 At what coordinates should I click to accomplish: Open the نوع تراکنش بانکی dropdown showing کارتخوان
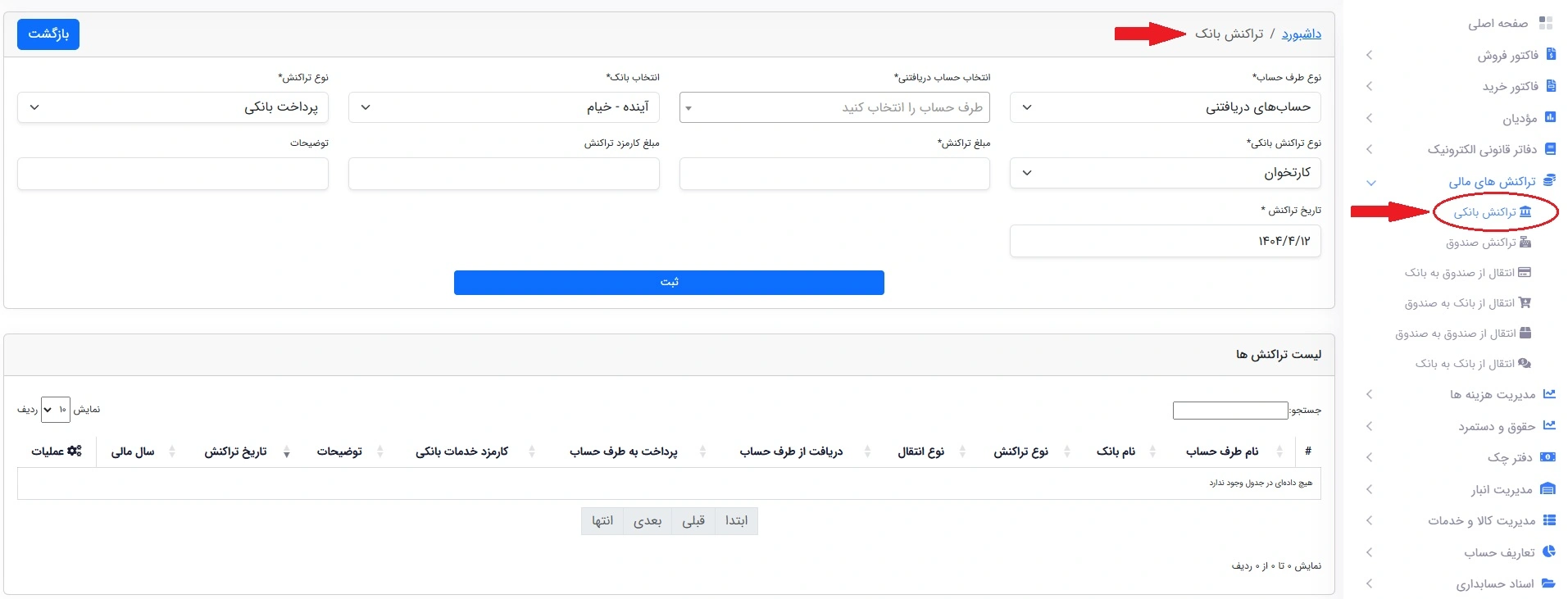pyautogui.click(x=1165, y=174)
